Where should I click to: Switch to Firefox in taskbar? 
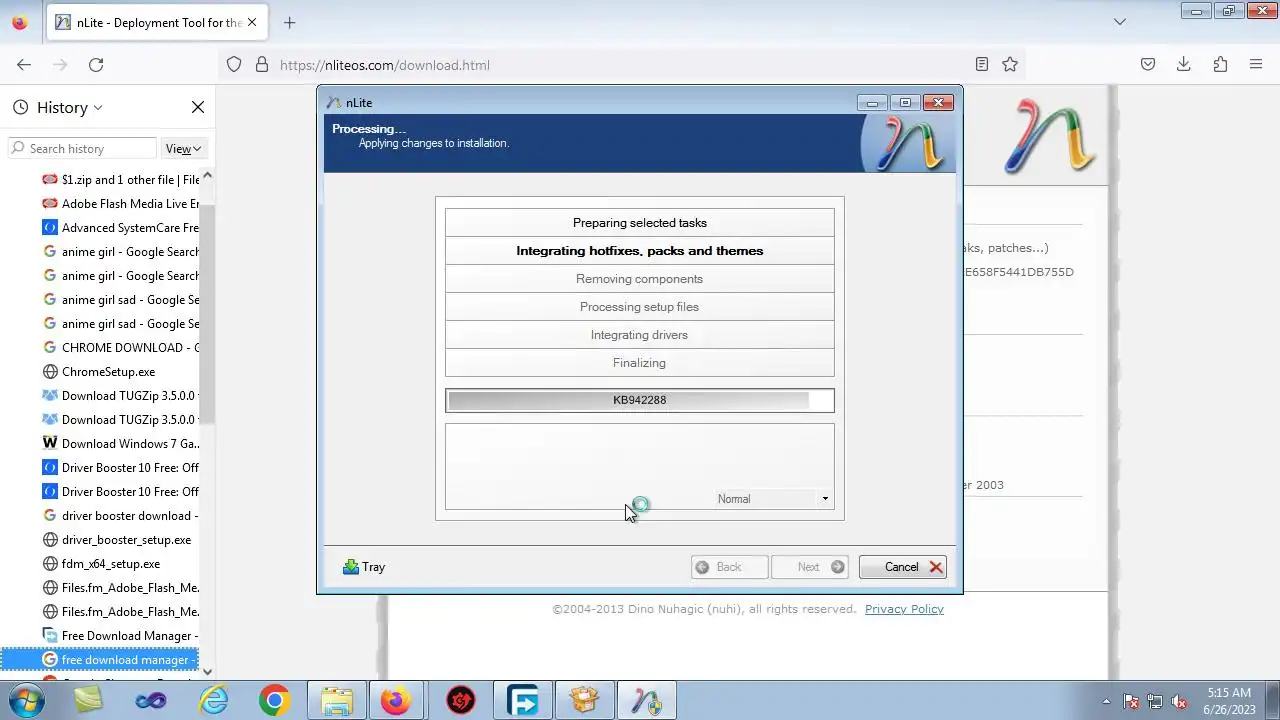(397, 700)
